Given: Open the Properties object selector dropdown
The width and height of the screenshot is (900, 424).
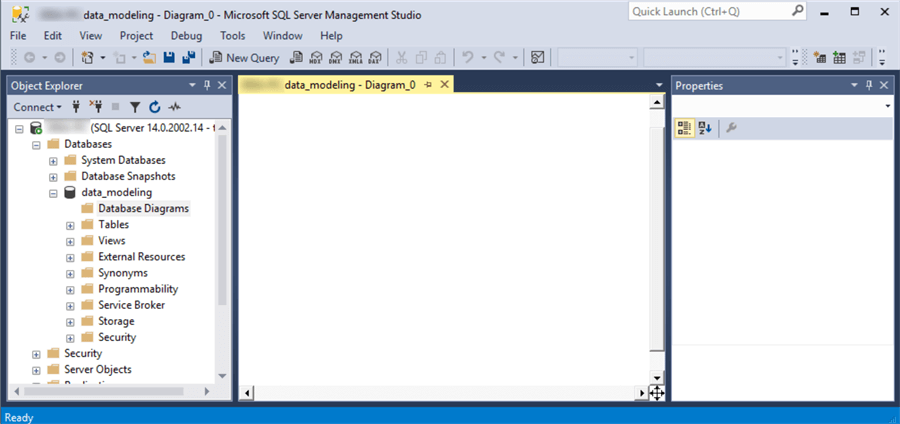Looking at the screenshot, I should (x=887, y=106).
